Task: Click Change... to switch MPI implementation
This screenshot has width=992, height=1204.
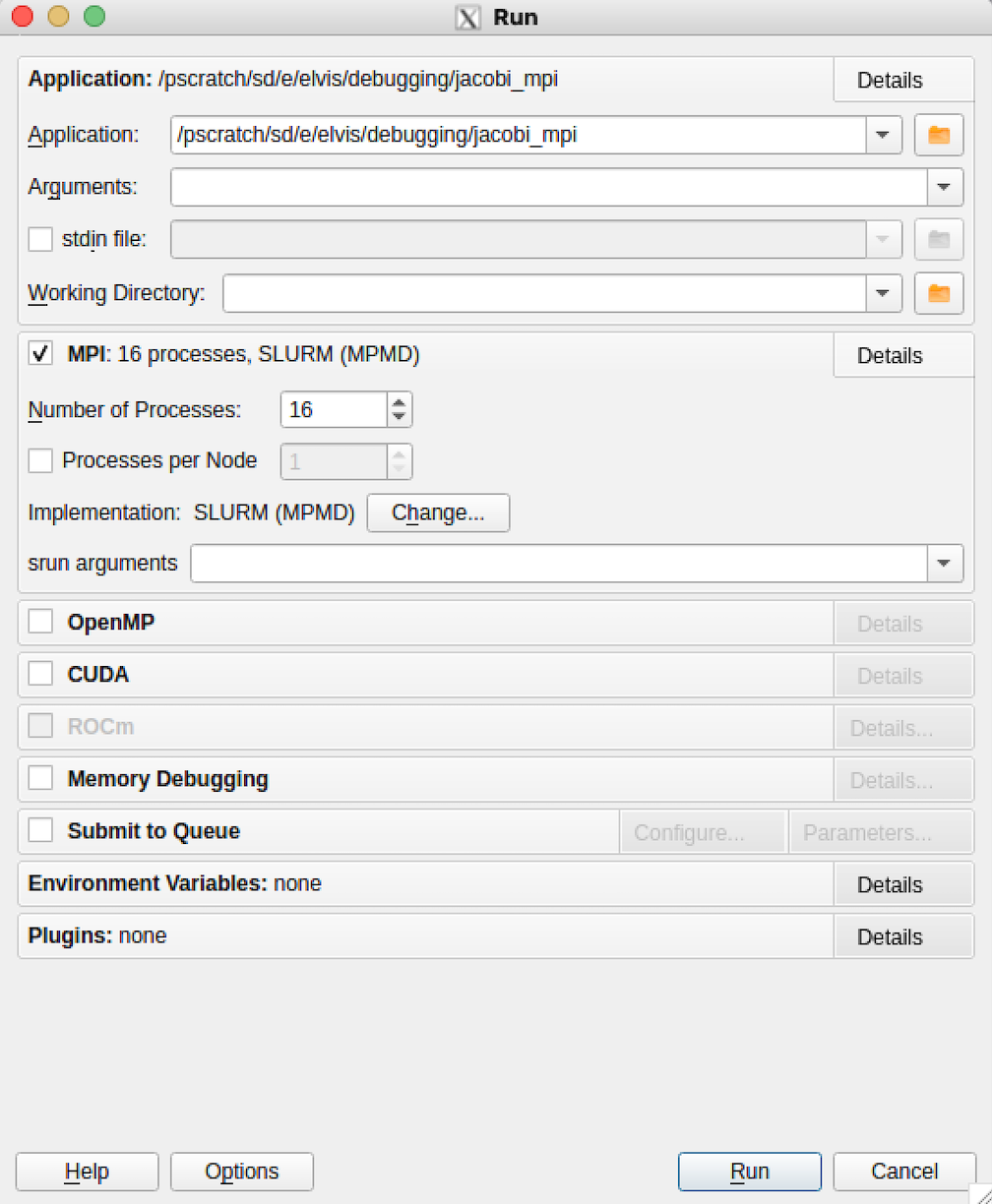Action: [x=438, y=513]
